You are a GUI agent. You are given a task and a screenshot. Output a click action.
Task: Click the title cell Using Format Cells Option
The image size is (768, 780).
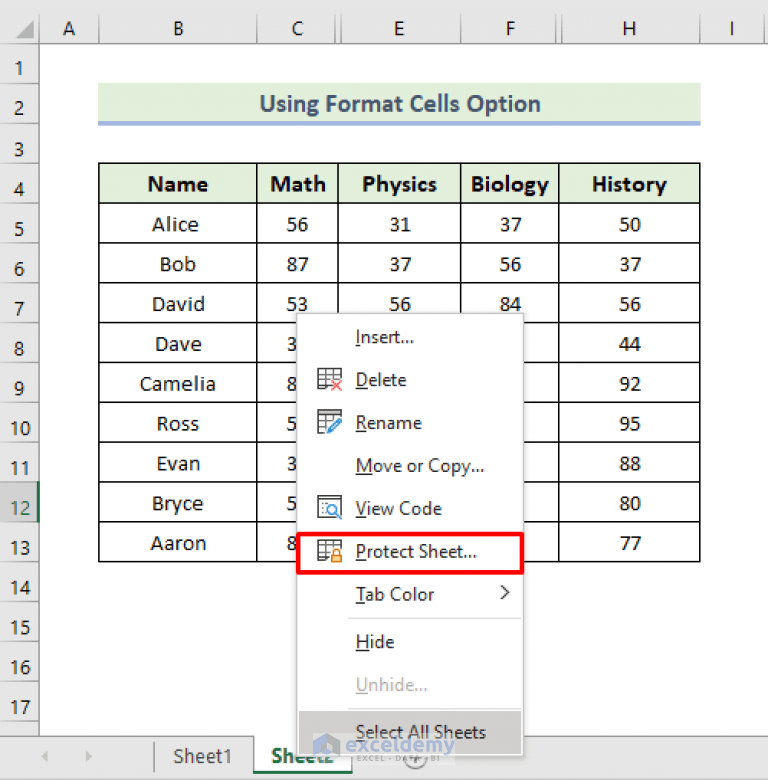coord(399,103)
